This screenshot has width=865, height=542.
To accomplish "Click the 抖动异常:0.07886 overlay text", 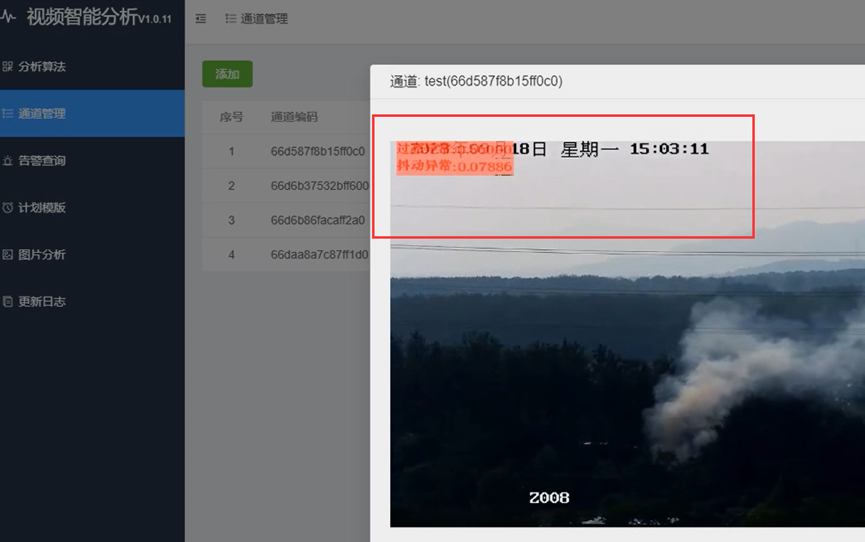I will coord(454,166).
